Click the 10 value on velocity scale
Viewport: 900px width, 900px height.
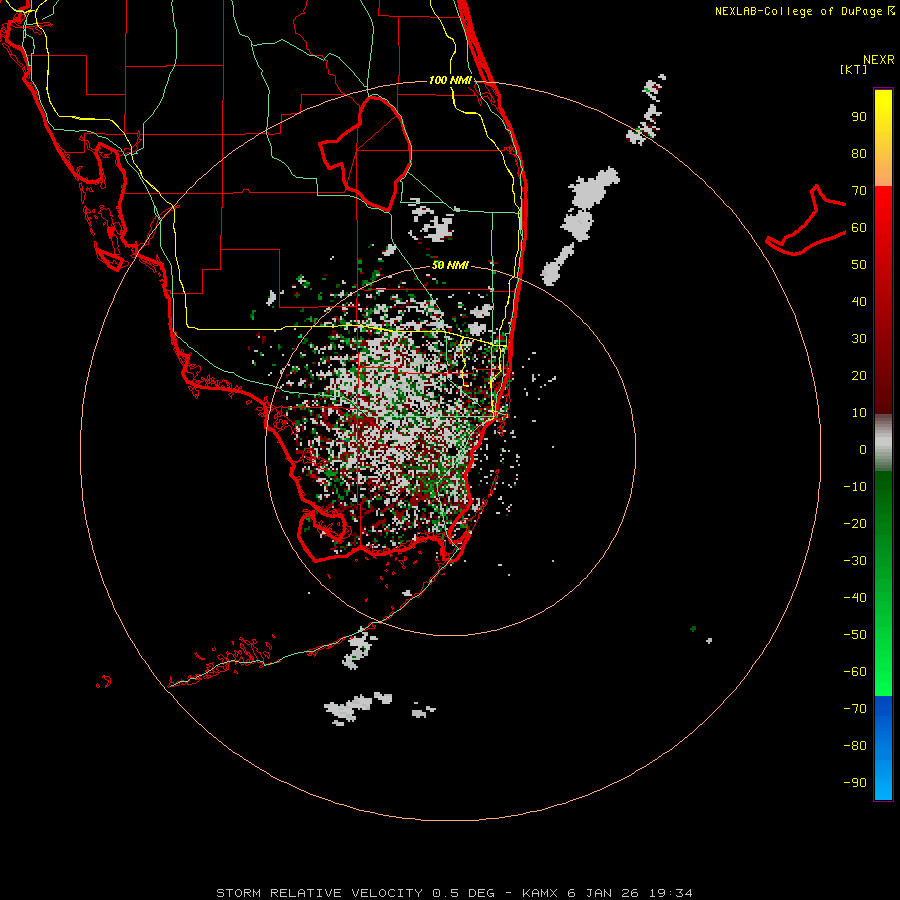coord(859,413)
